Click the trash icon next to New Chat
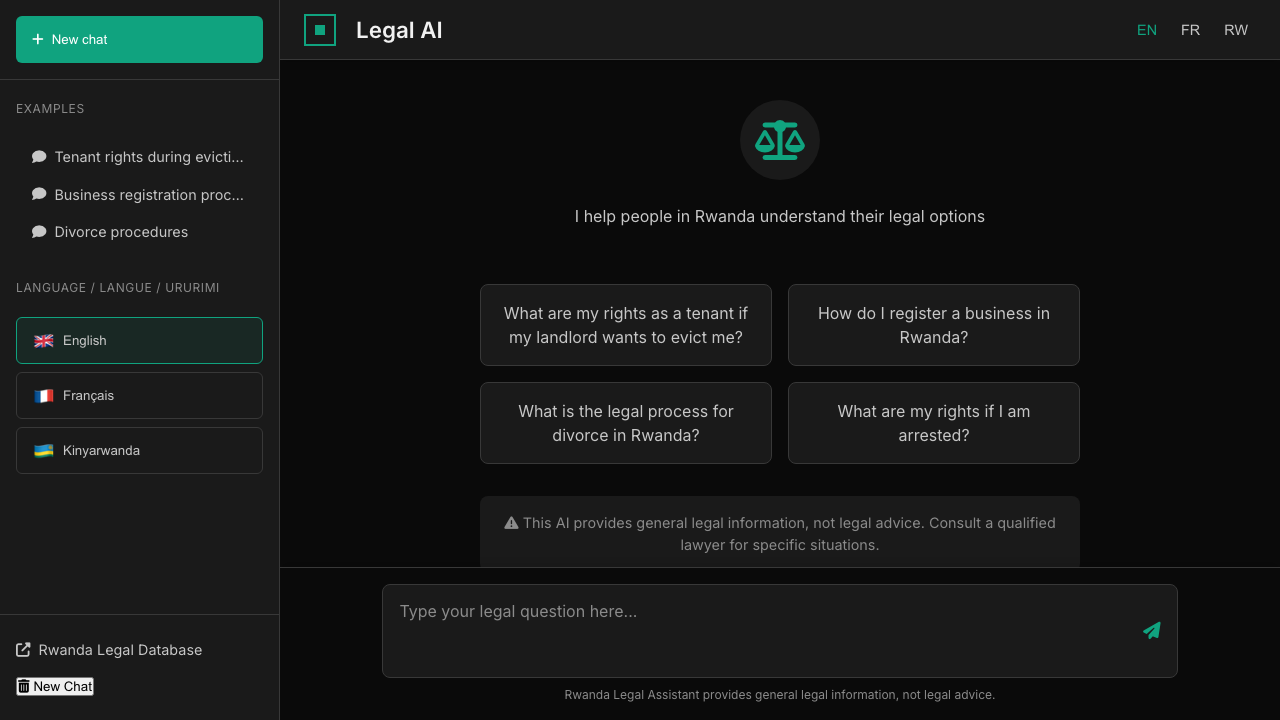Screen dimensions: 1280x720 [x=22, y=686]
